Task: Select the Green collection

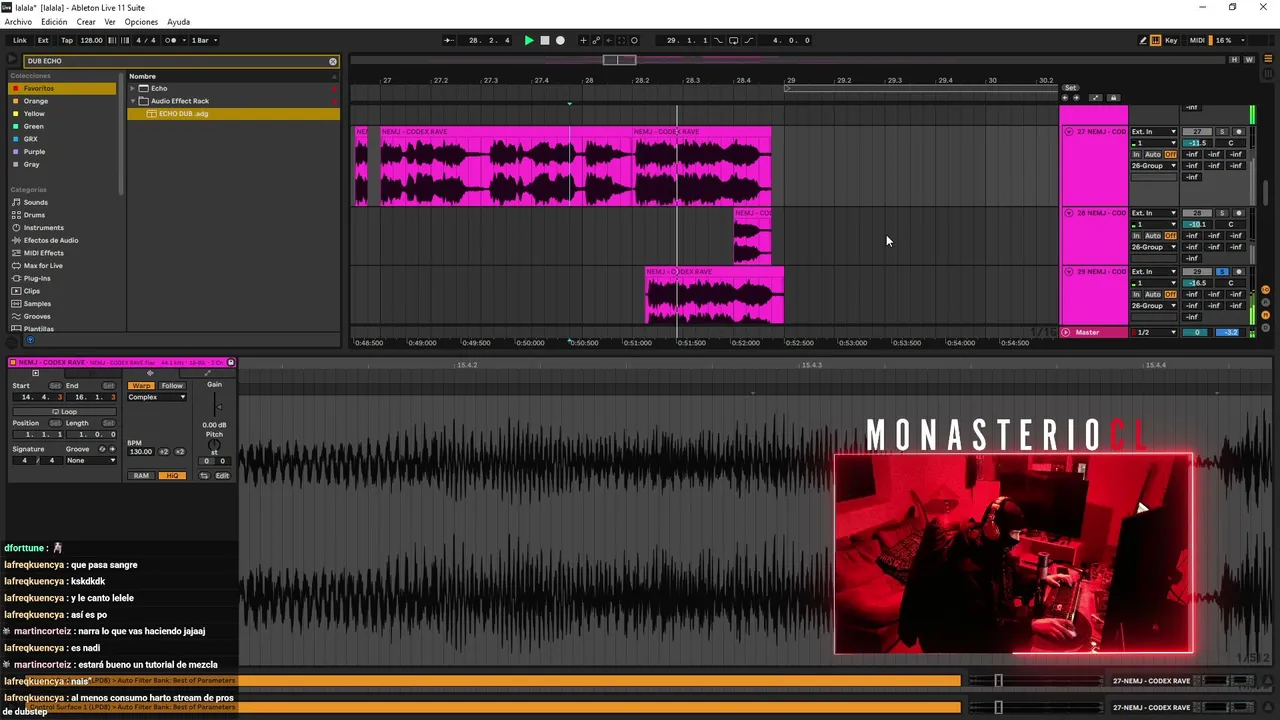Action: pyautogui.click(x=62, y=126)
